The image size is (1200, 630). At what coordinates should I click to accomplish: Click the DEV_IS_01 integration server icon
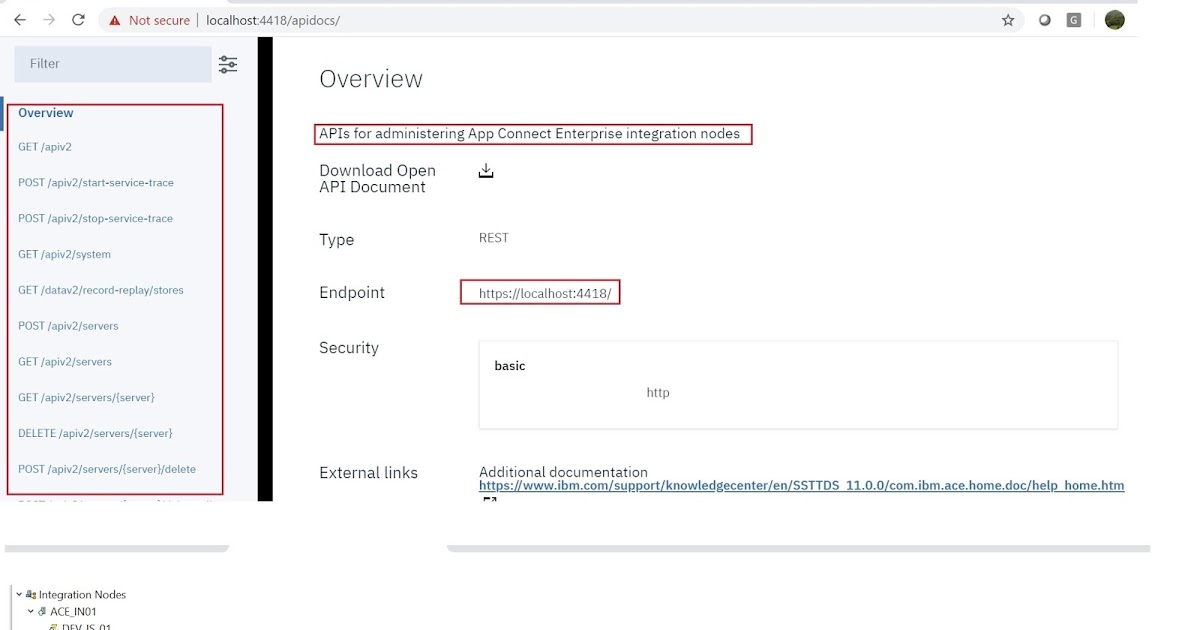[52, 626]
